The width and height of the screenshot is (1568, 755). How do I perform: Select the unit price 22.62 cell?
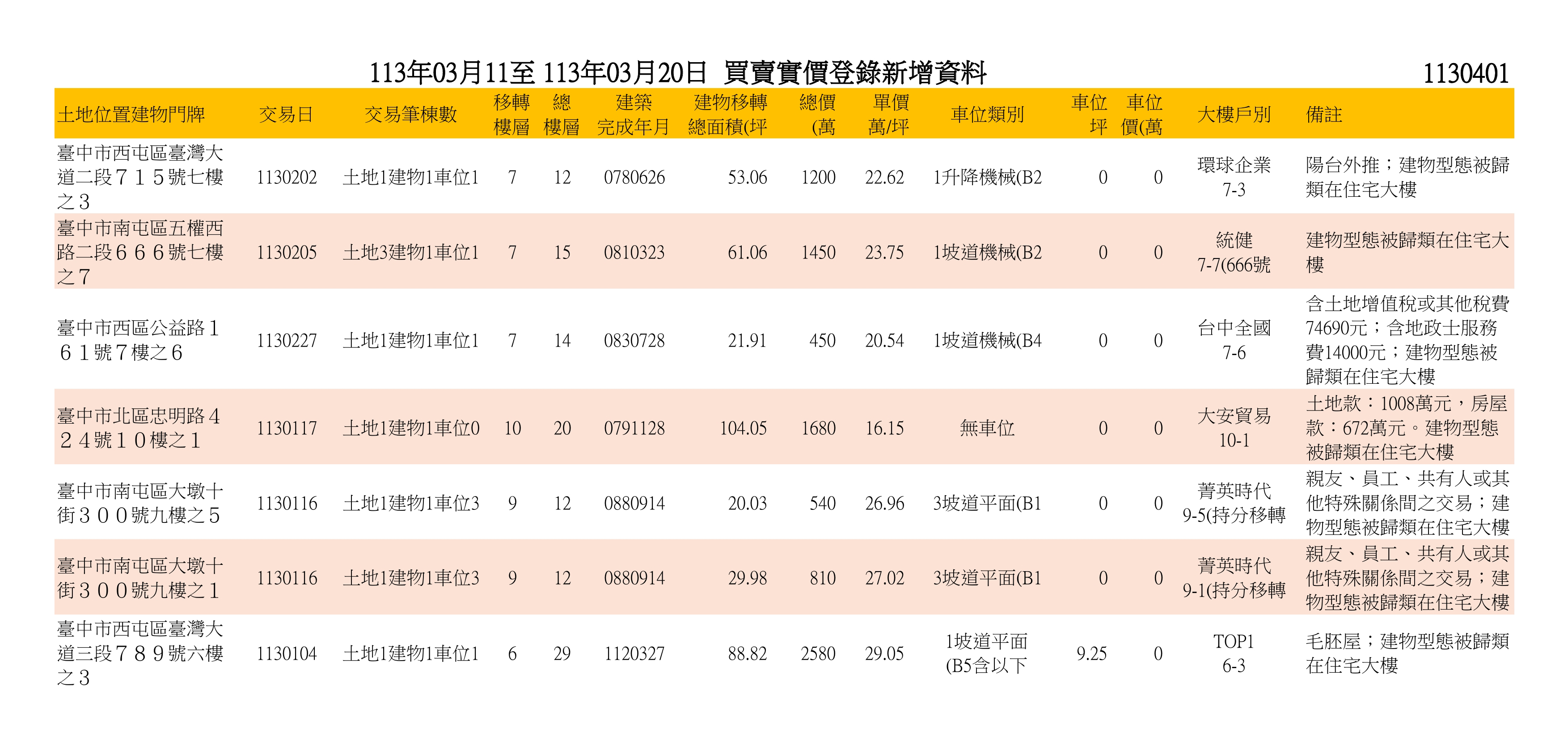(884, 177)
